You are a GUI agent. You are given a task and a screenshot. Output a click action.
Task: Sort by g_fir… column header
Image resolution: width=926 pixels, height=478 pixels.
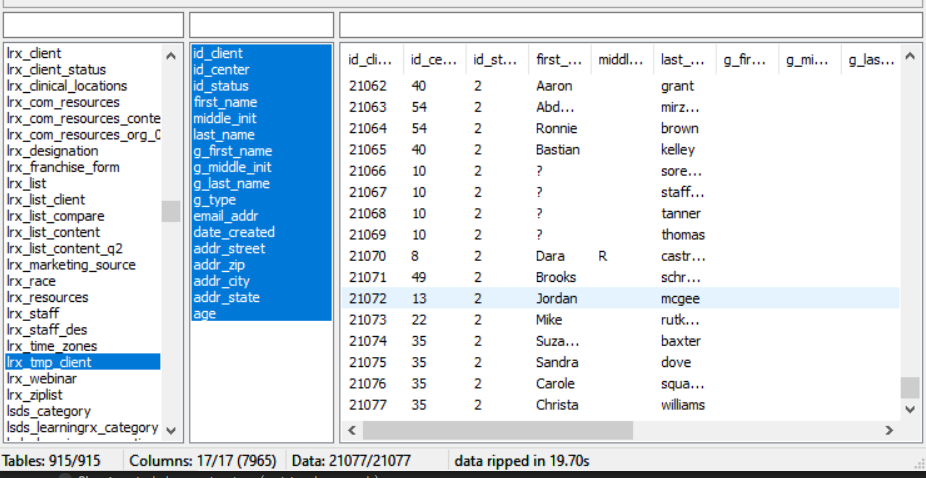click(748, 59)
